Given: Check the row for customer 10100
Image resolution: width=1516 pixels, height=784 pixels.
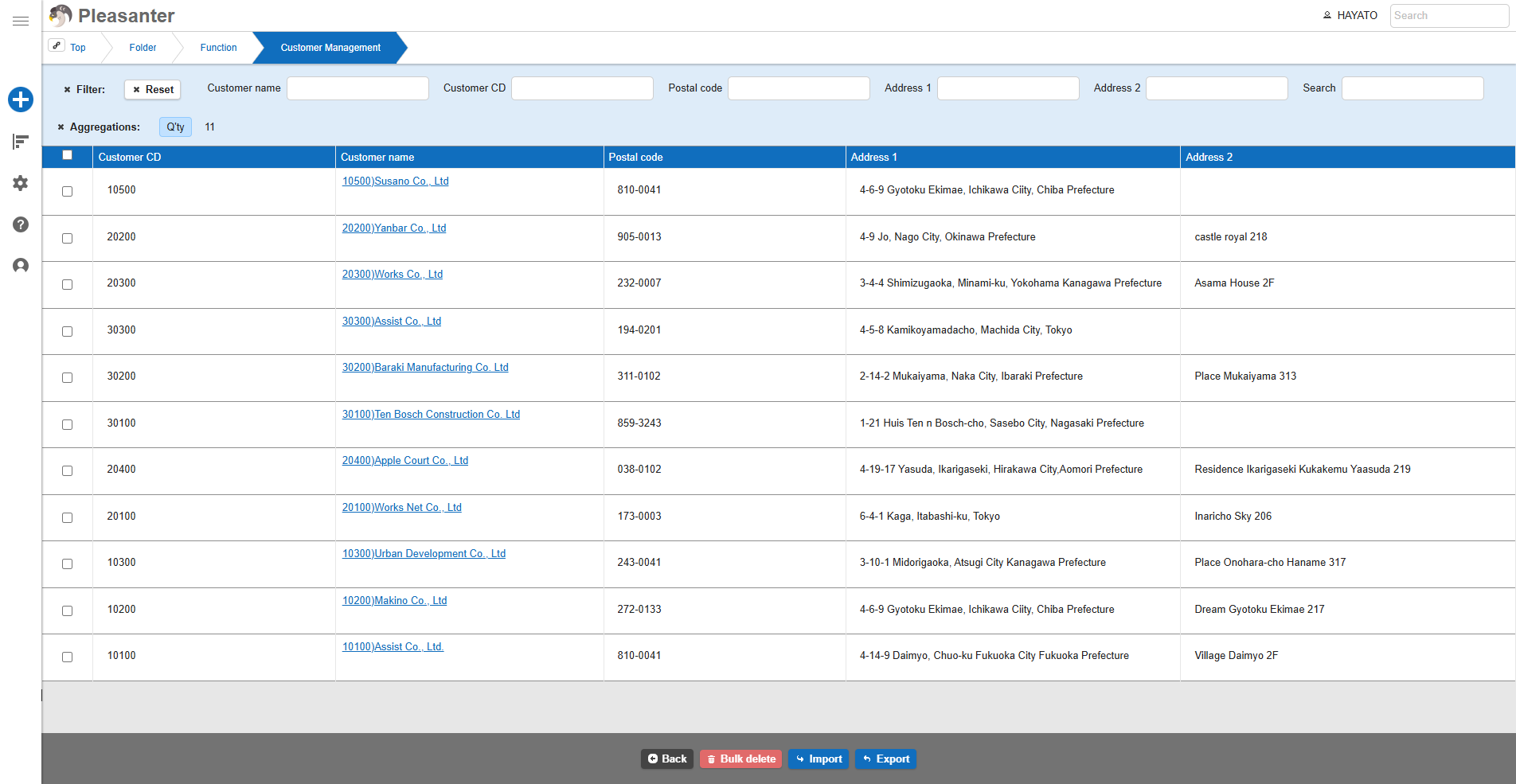Looking at the screenshot, I should (x=67, y=657).
